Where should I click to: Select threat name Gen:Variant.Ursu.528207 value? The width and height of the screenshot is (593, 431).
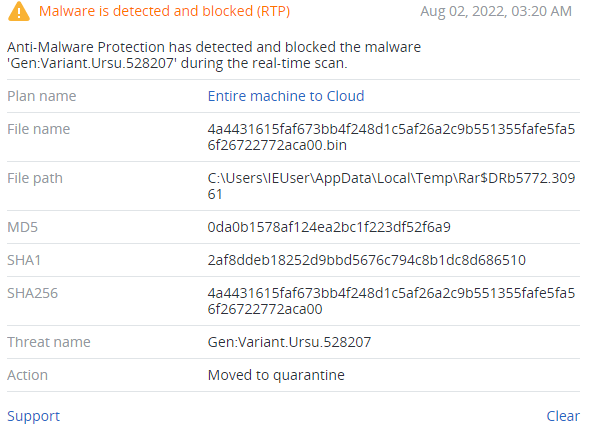point(289,342)
